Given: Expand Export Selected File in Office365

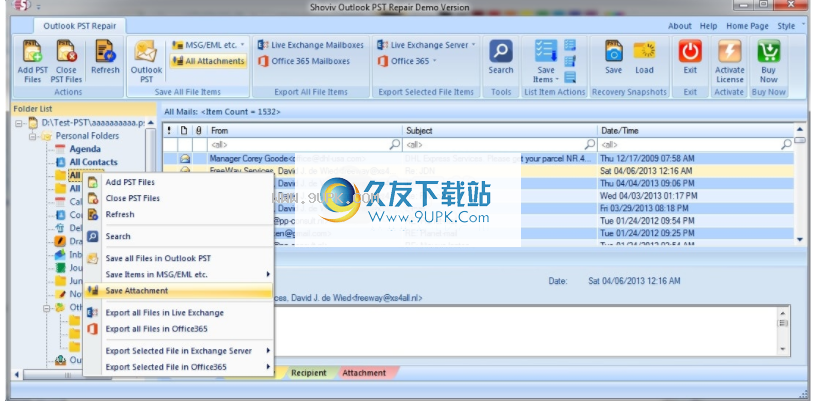Looking at the screenshot, I should pyautogui.click(x=178, y=367).
